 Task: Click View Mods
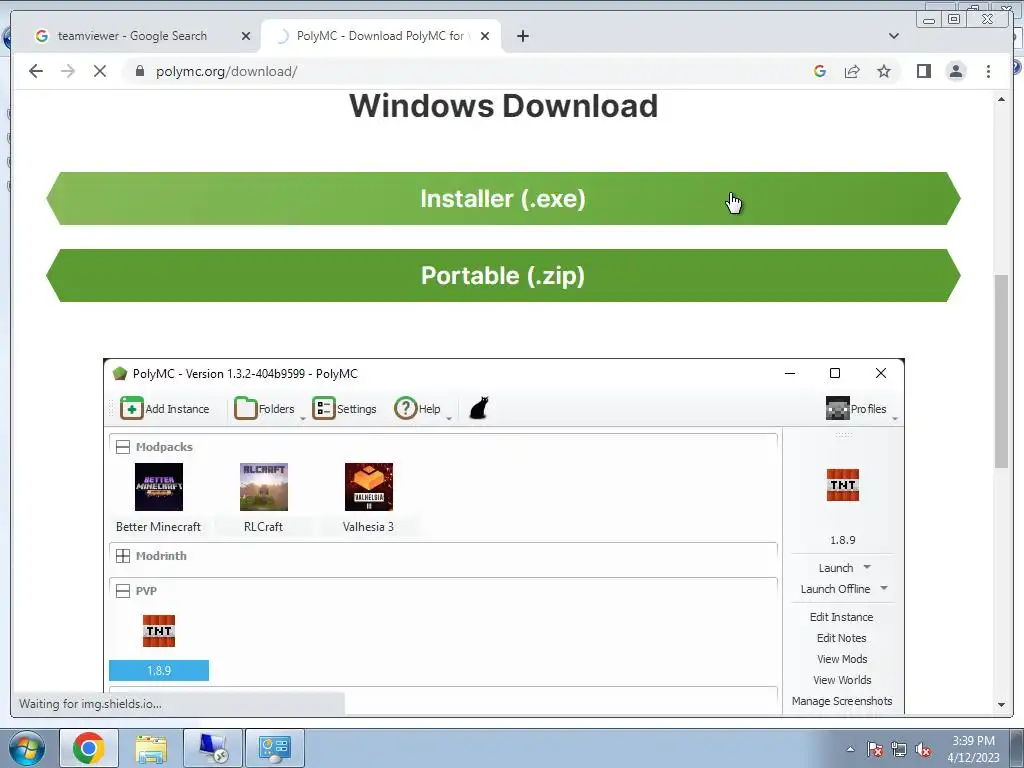click(x=842, y=659)
